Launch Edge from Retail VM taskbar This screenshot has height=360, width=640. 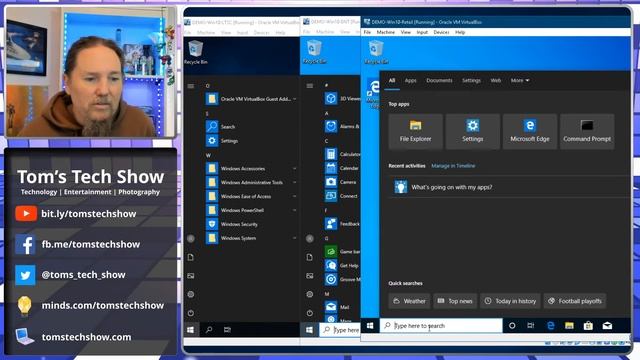coord(550,325)
